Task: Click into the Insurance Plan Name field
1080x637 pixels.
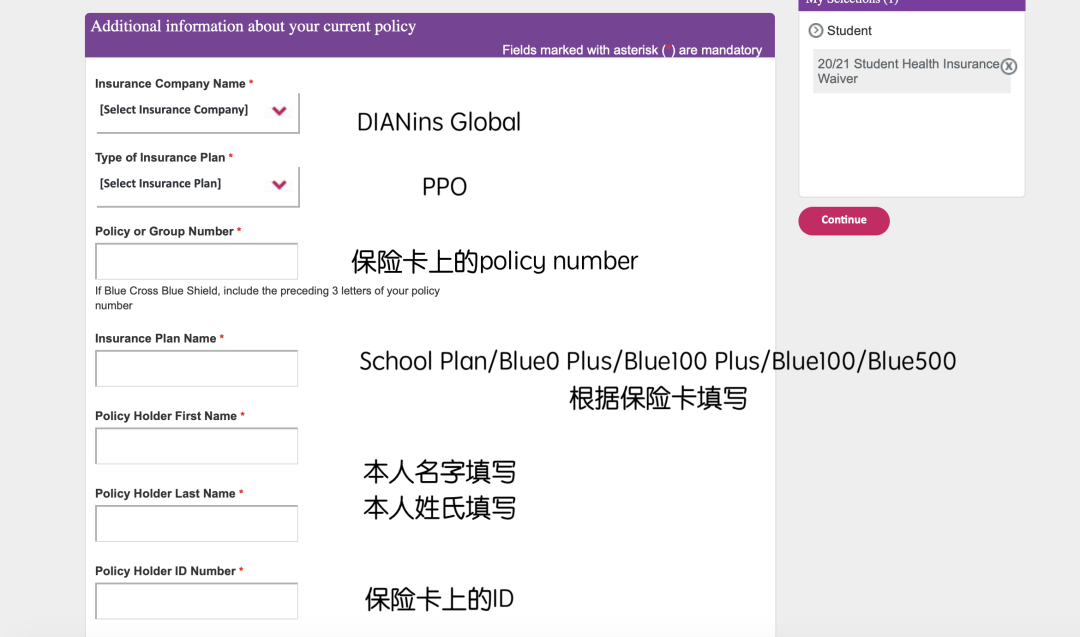Action: tap(196, 368)
